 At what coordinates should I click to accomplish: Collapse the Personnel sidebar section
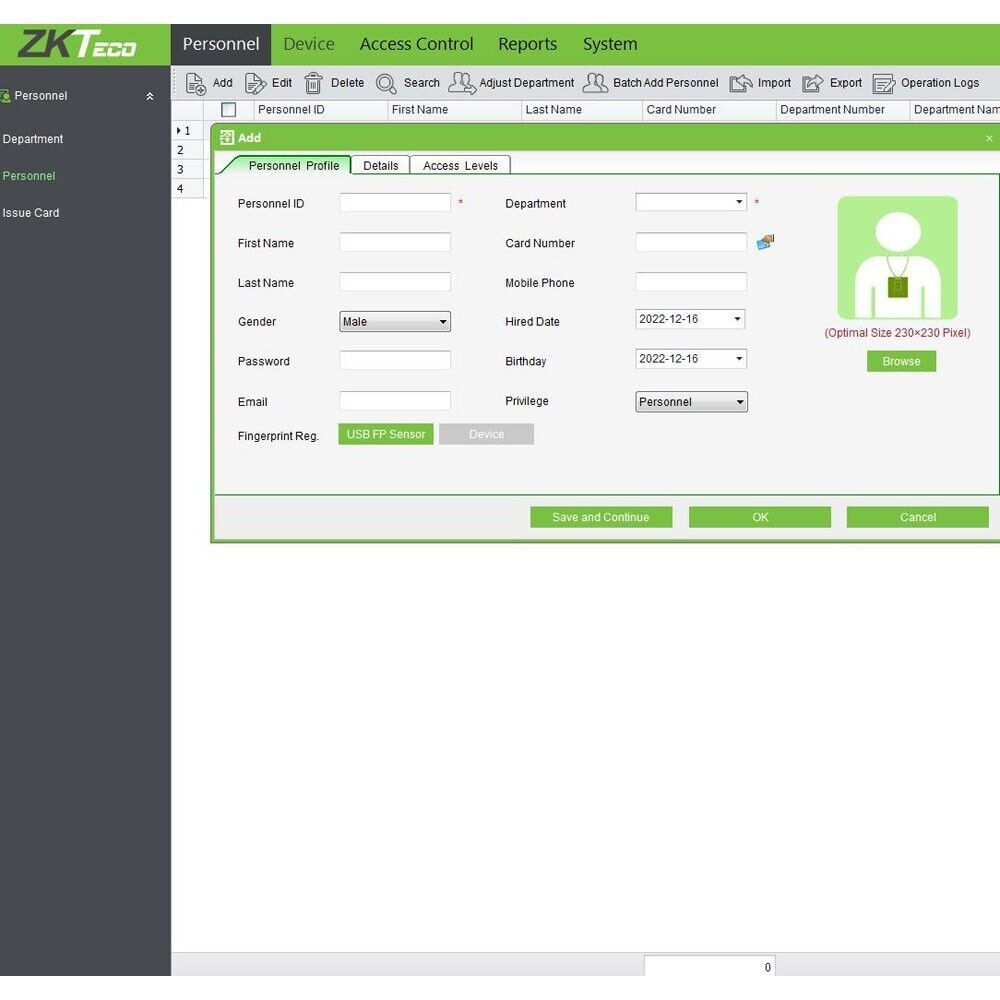149,96
